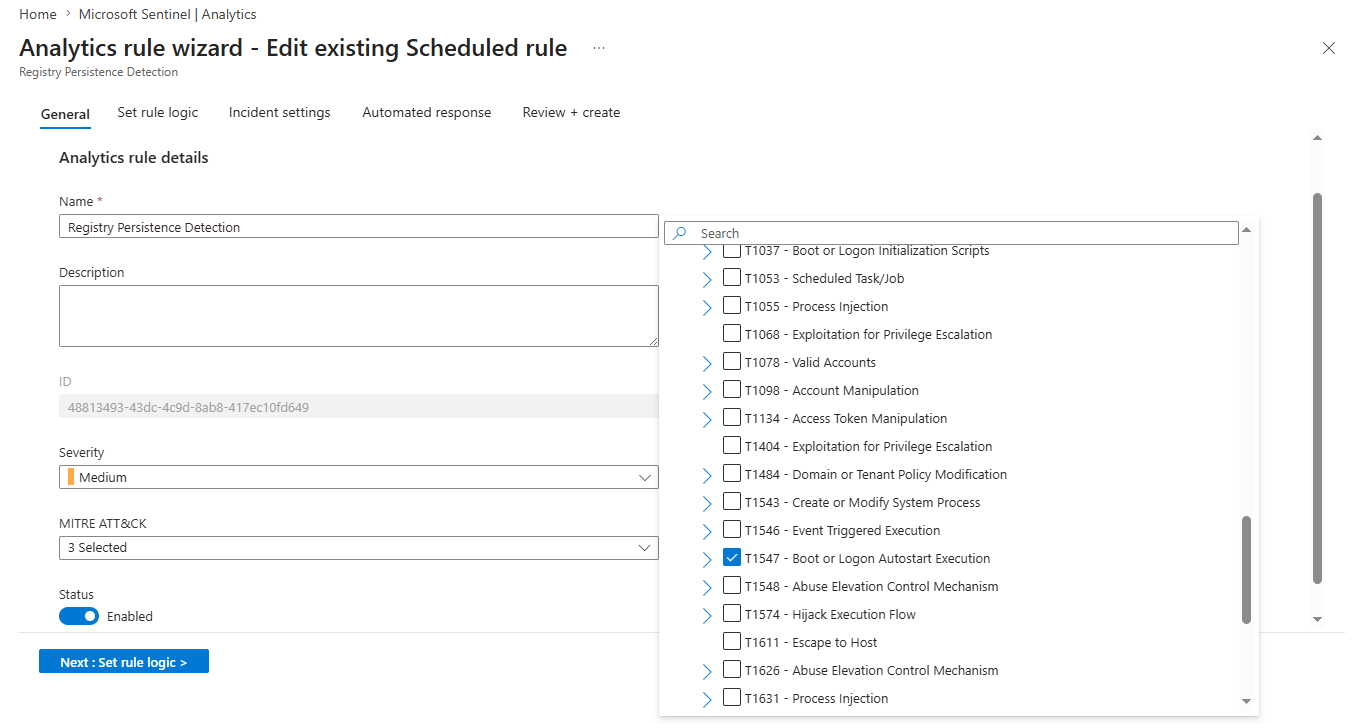
Task: Click the wizard page scrollbar up arrow
Action: pyautogui.click(x=1317, y=137)
